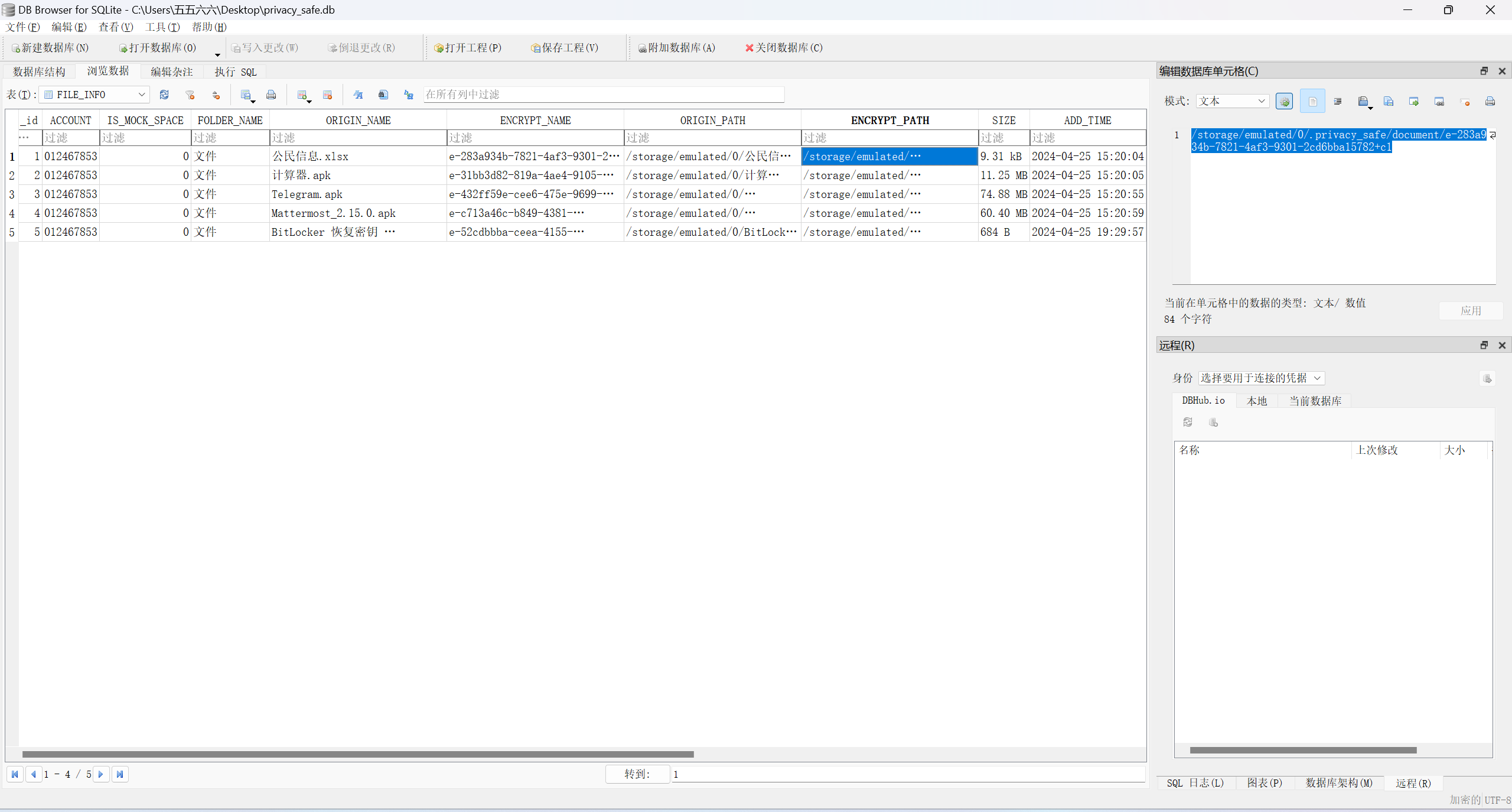Click the Close Database button
The image size is (1512, 812).
coord(783,48)
